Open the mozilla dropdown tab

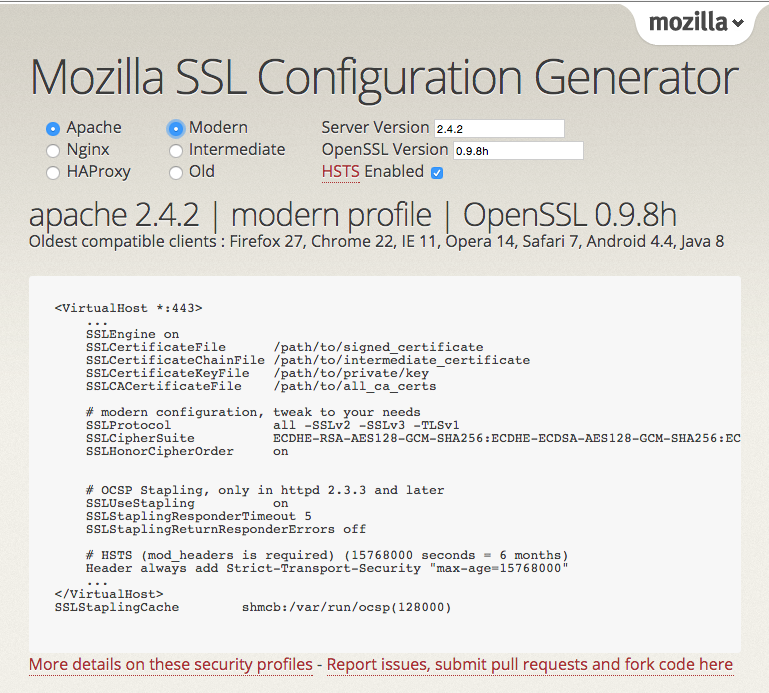[696, 23]
